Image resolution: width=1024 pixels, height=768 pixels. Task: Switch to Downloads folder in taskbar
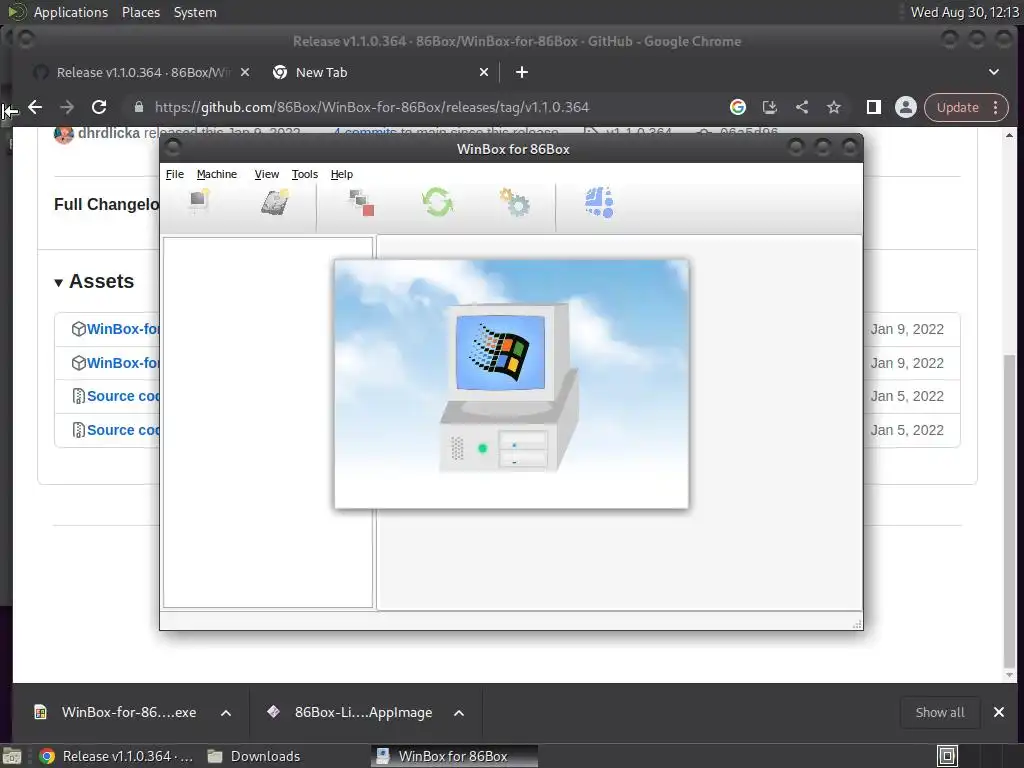pos(253,756)
